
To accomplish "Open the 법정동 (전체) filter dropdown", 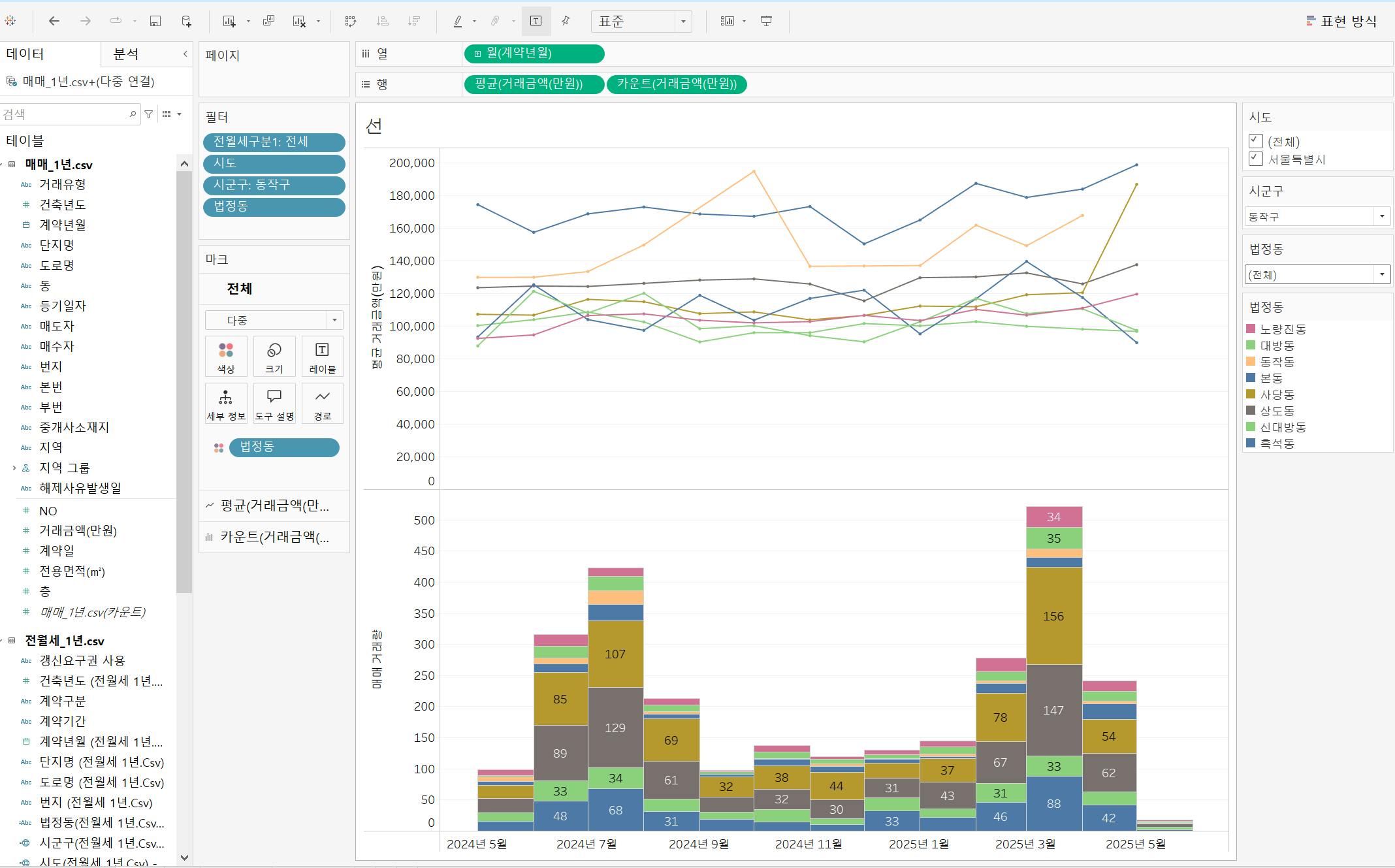I will [1381, 274].
